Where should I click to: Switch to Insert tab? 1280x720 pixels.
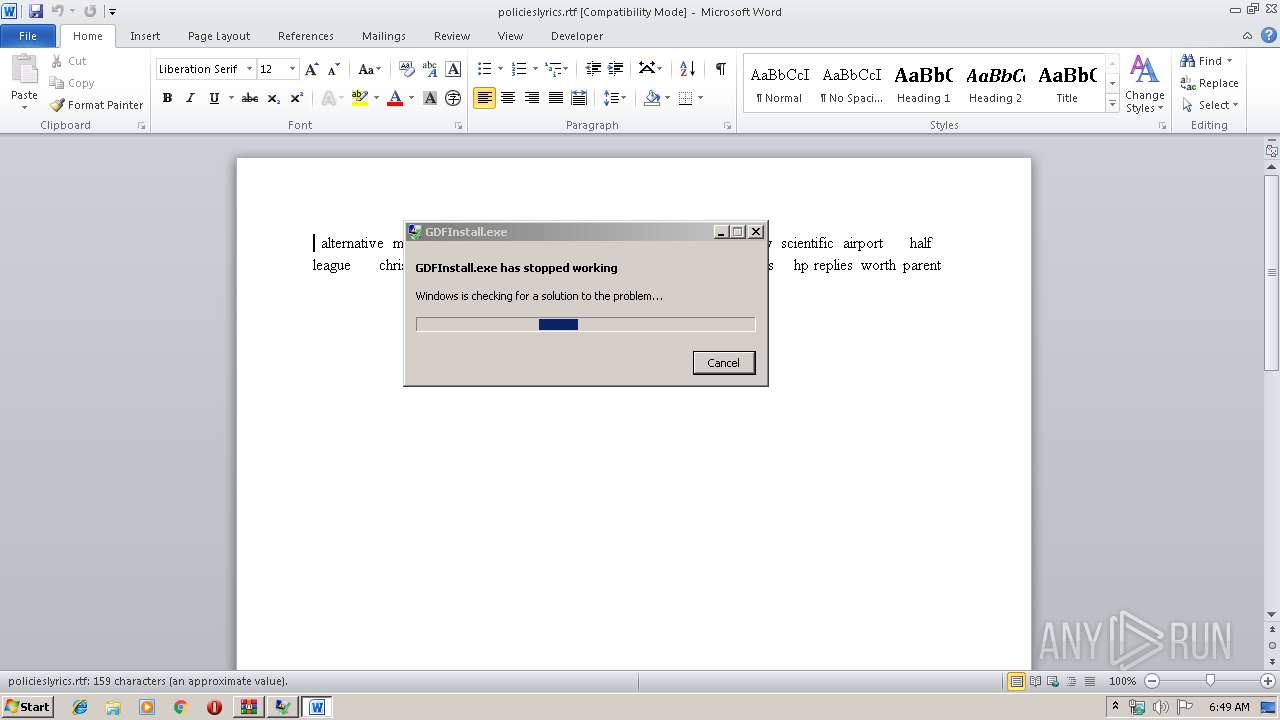click(x=145, y=36)
